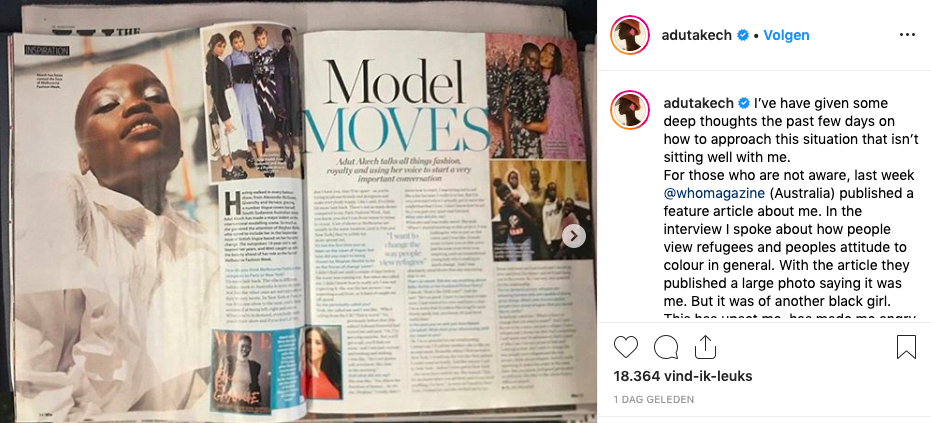Open the adutakech username in the caption
The width and height of the screenshot is (931, 423).
[698, 103]
